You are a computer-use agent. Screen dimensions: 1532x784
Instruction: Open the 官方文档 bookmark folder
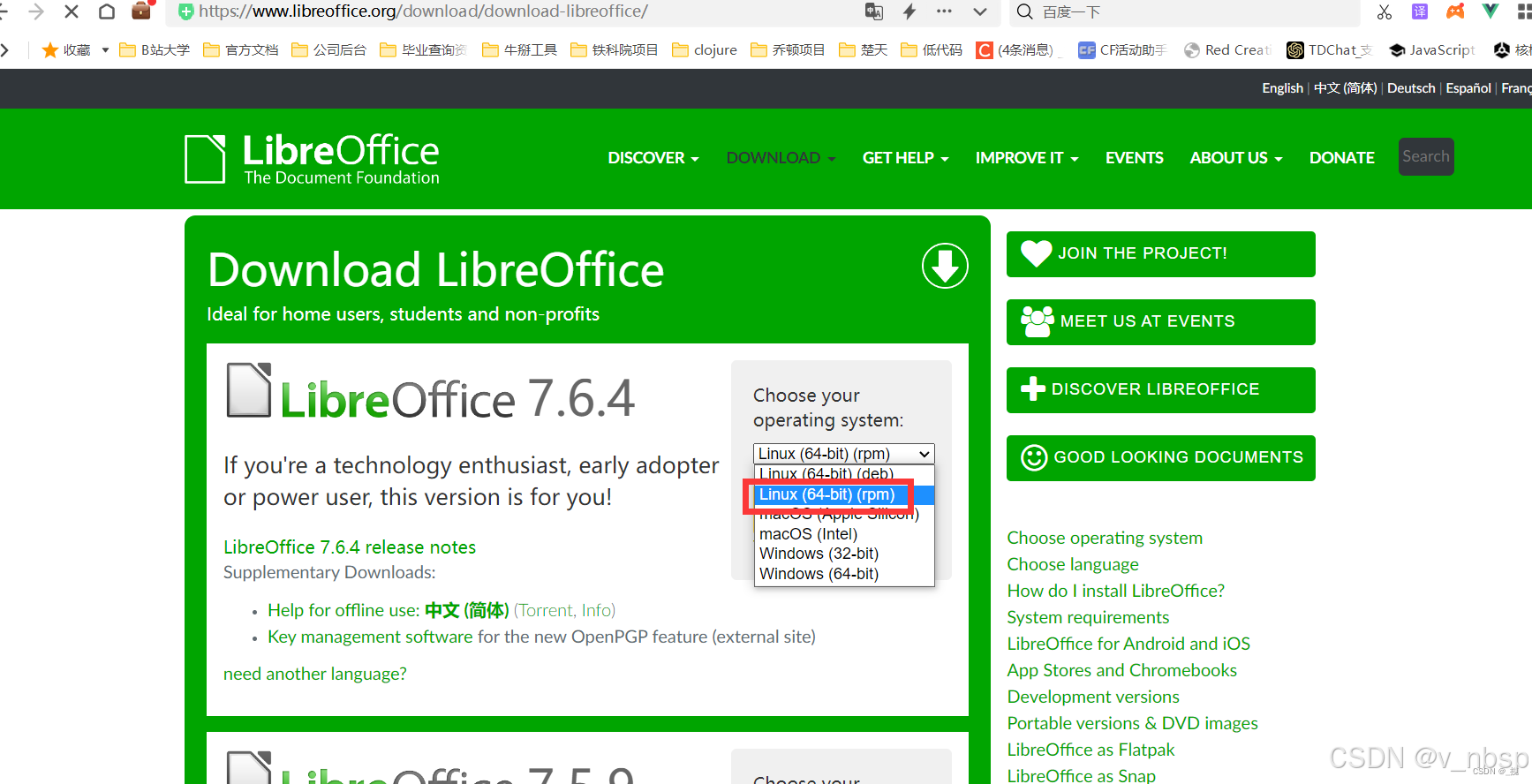(241, 49)
